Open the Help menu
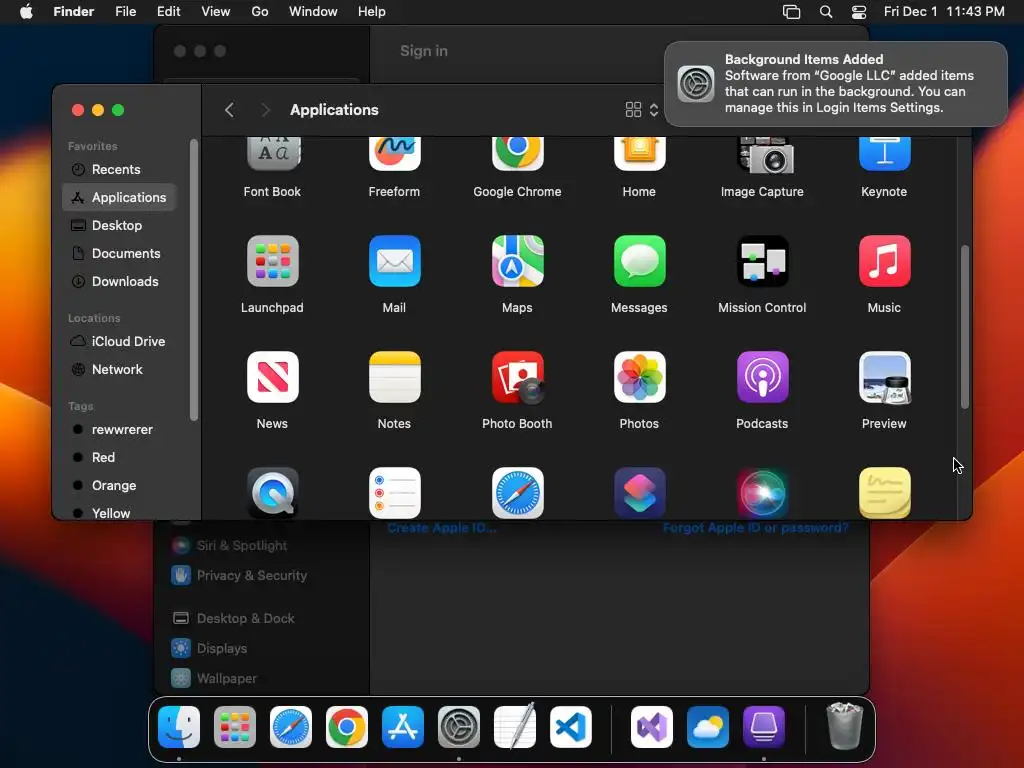The width and height of the screenshot is (1024, 768). coord(372,12)
